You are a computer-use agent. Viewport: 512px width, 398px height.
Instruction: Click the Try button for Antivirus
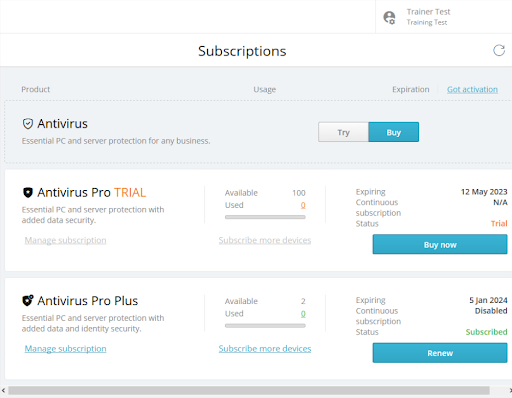pyautogui.click(x=343, y=132)
